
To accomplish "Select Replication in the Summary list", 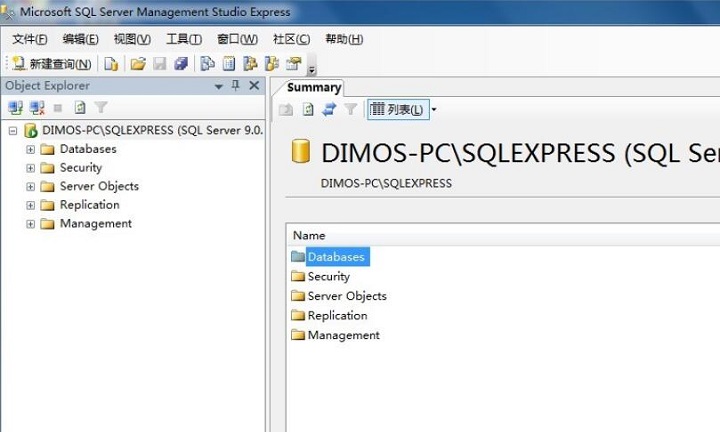I will click(x=337, y=315).
